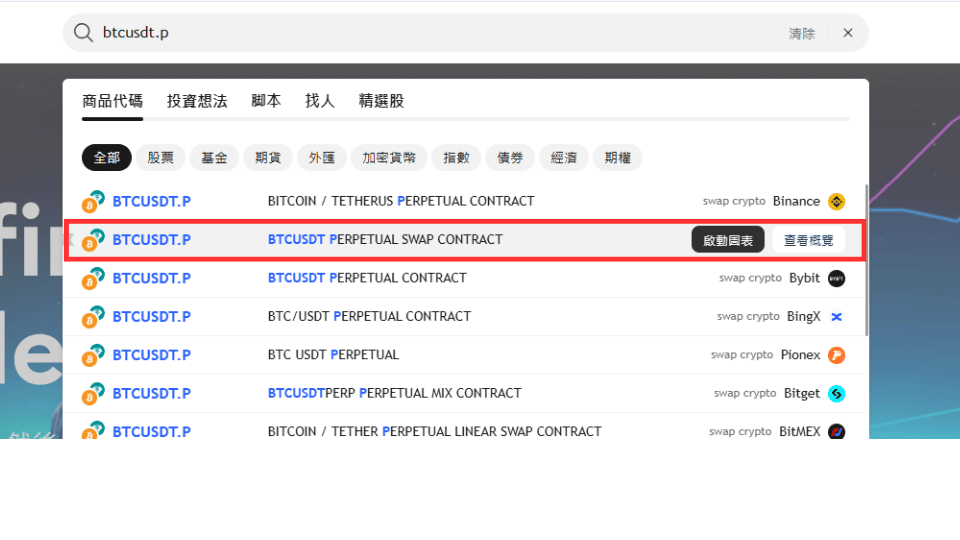Select the 指數 filter chip

[x=456, y=158]
